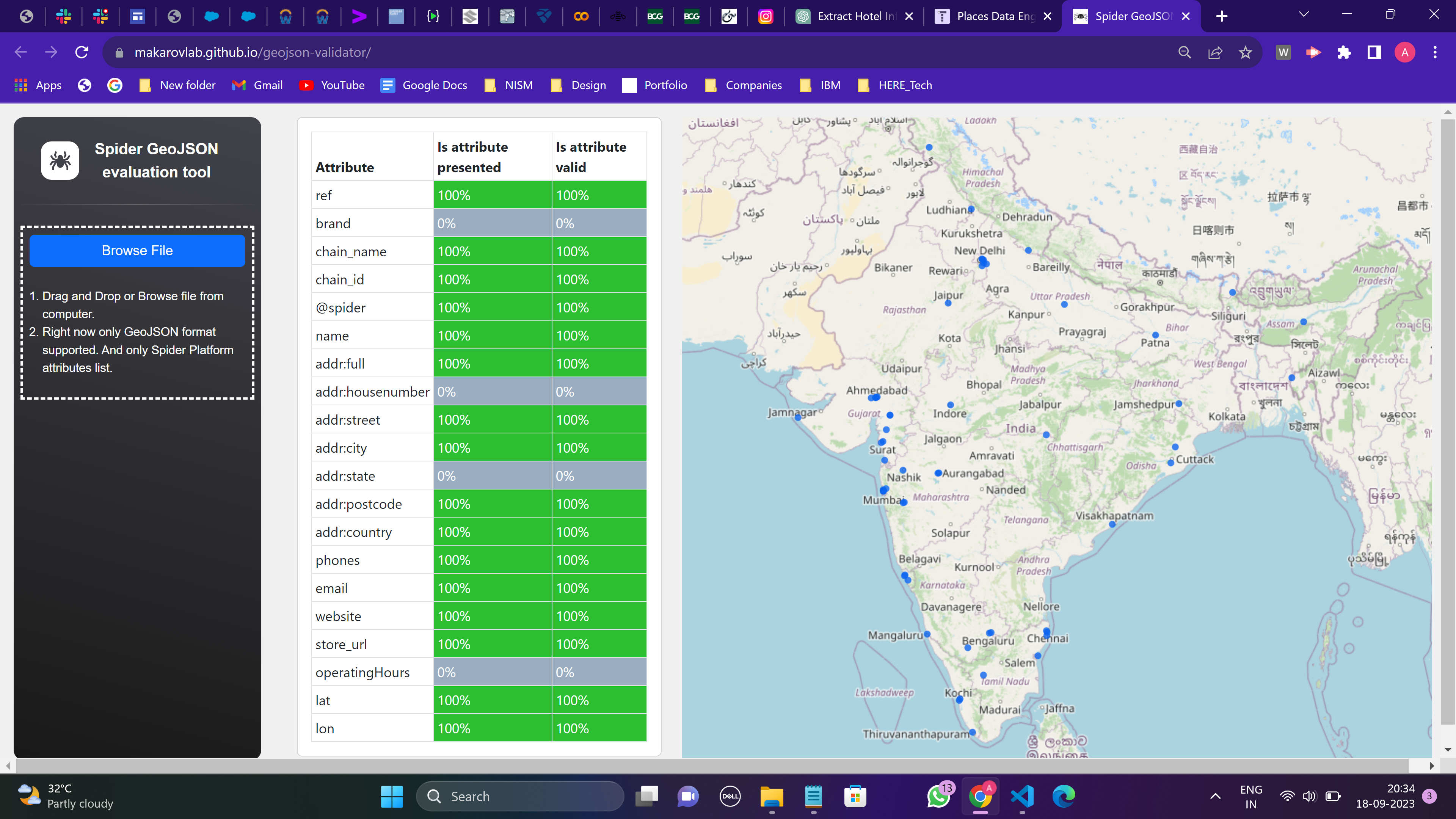The image size is (1456, 819).
Task: Open a new browser tab
Action: point(1221,16)
